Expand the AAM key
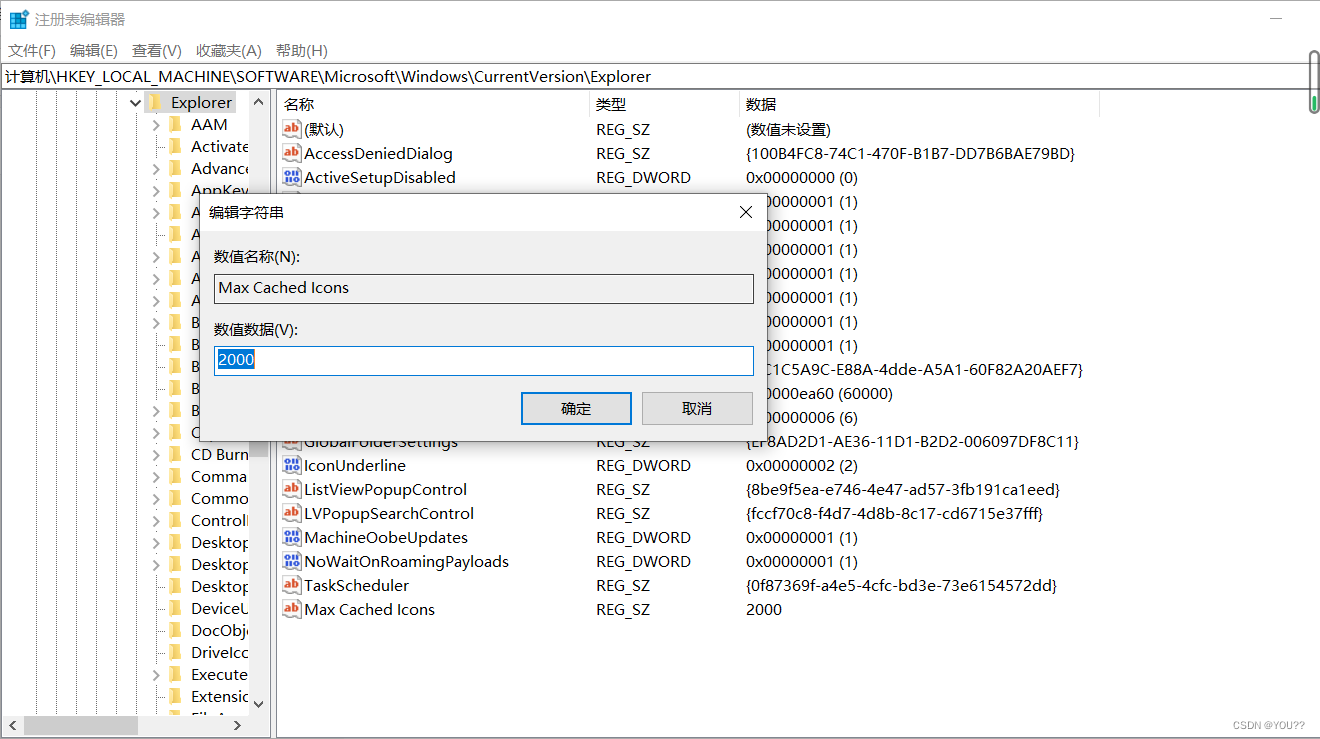 (x=156, y=125)
